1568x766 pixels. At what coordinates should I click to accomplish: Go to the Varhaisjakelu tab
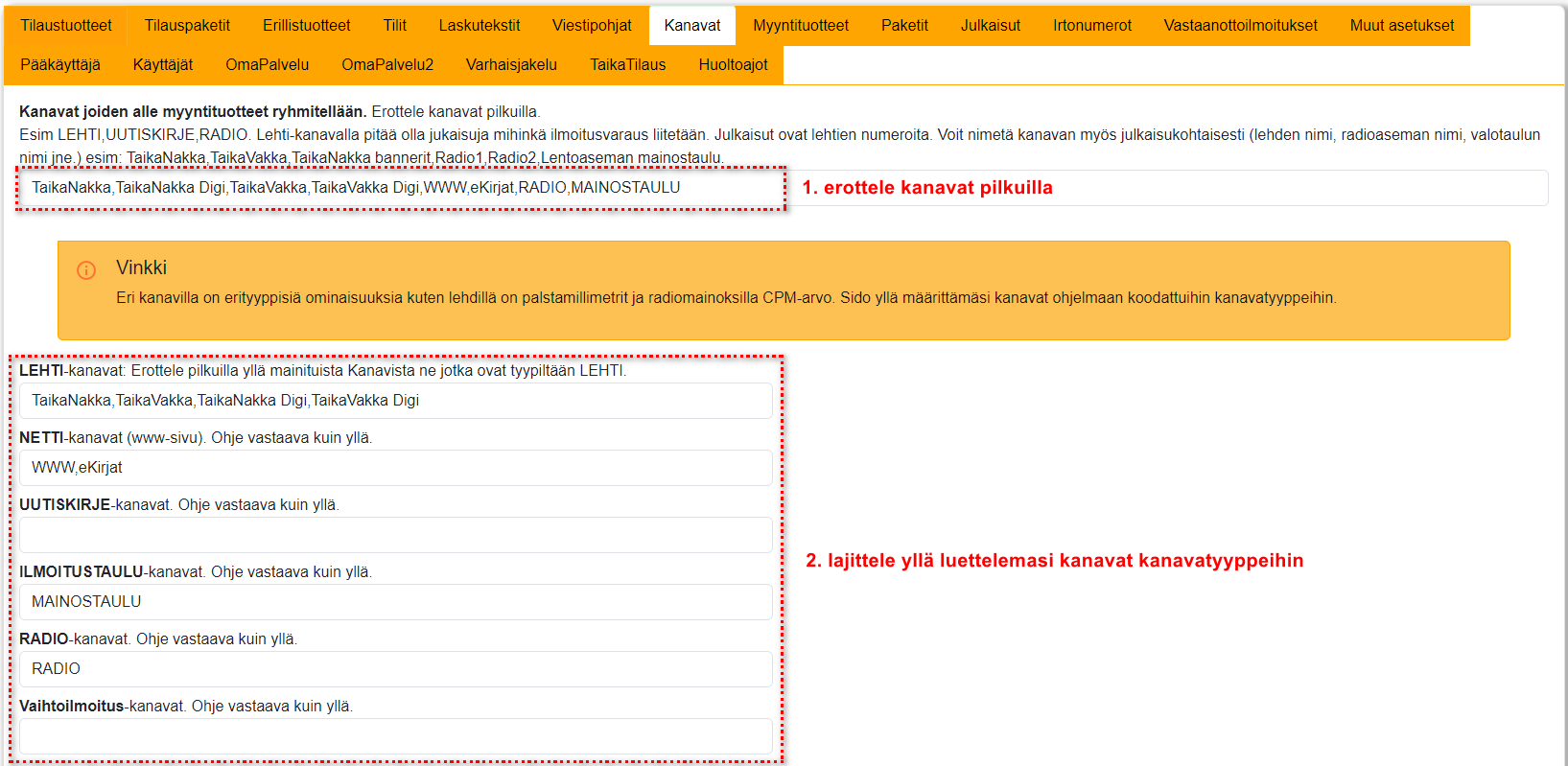[x=511, y=65]
